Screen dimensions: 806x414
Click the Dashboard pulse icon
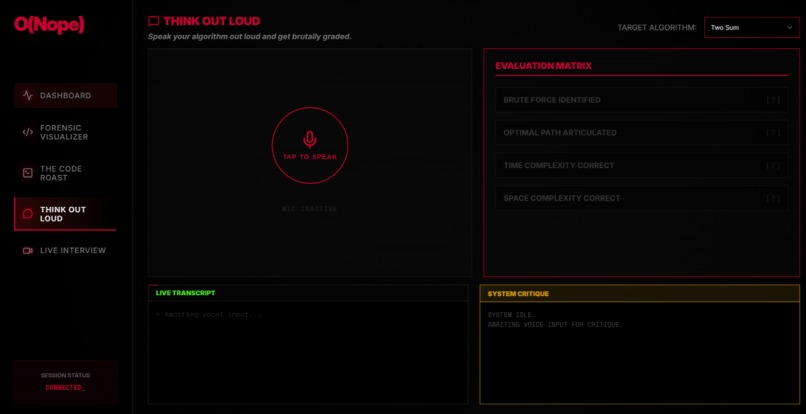pyautogui.click(x=28, y=96)
